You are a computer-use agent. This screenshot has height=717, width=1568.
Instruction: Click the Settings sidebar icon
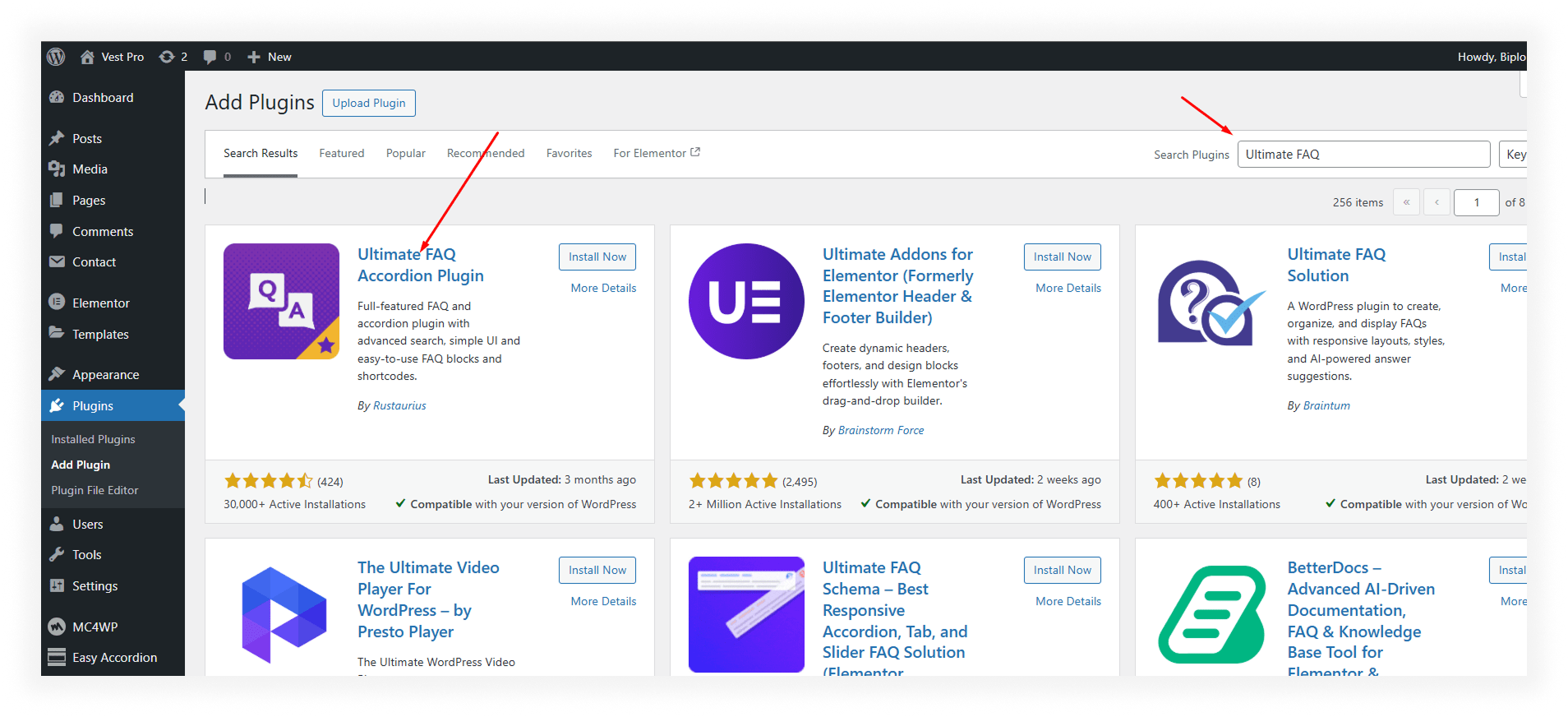pyautogui.click(x=57, y=585)
